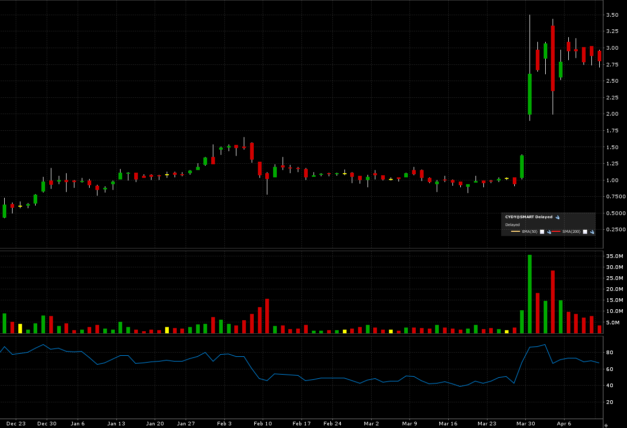Click the yellow SMA(50) line swatch
The height and width of the screenshot is (428, 627).
pos(514,231)
